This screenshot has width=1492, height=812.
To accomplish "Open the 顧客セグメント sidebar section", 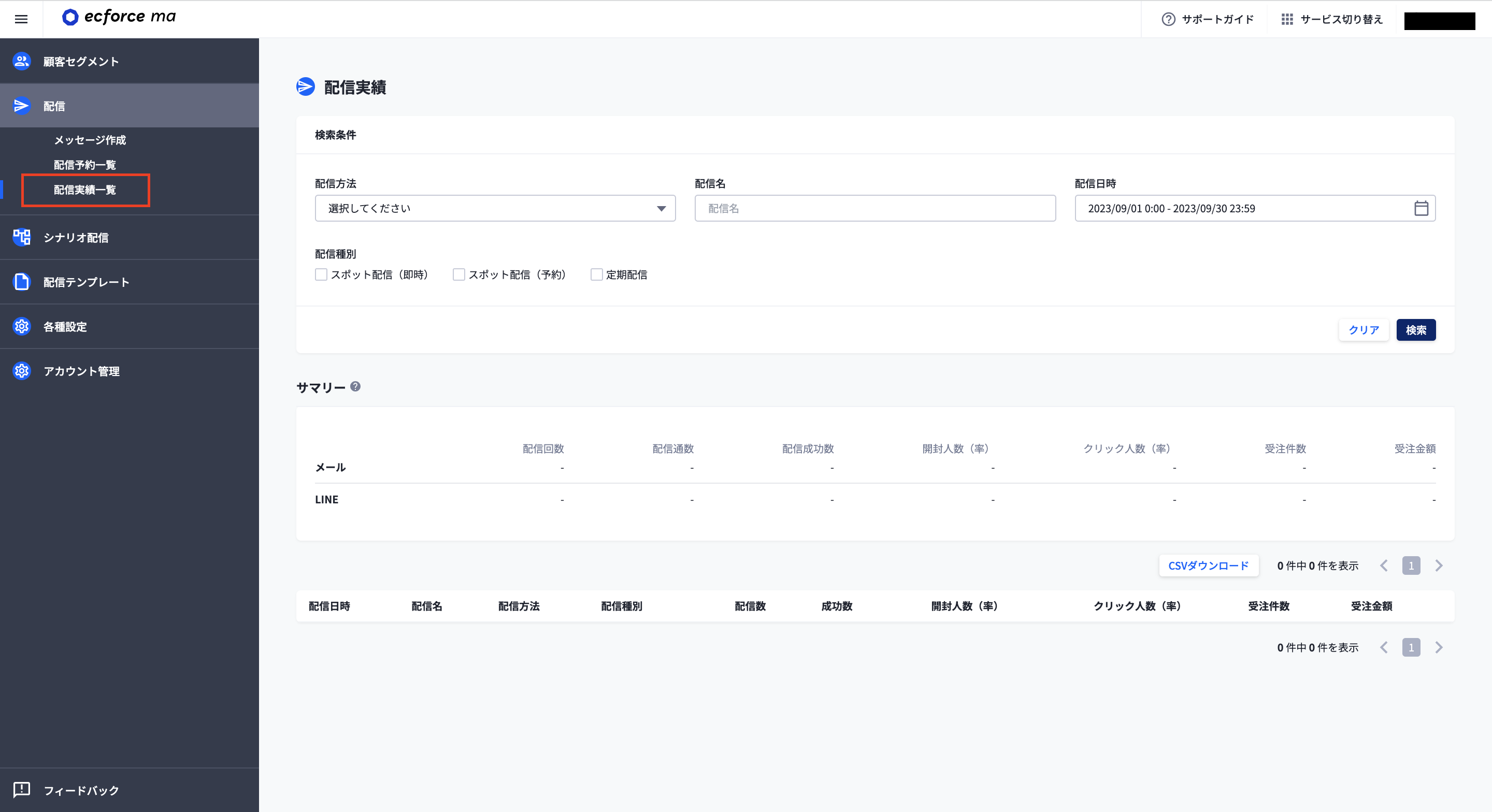I will coord(80,61).
